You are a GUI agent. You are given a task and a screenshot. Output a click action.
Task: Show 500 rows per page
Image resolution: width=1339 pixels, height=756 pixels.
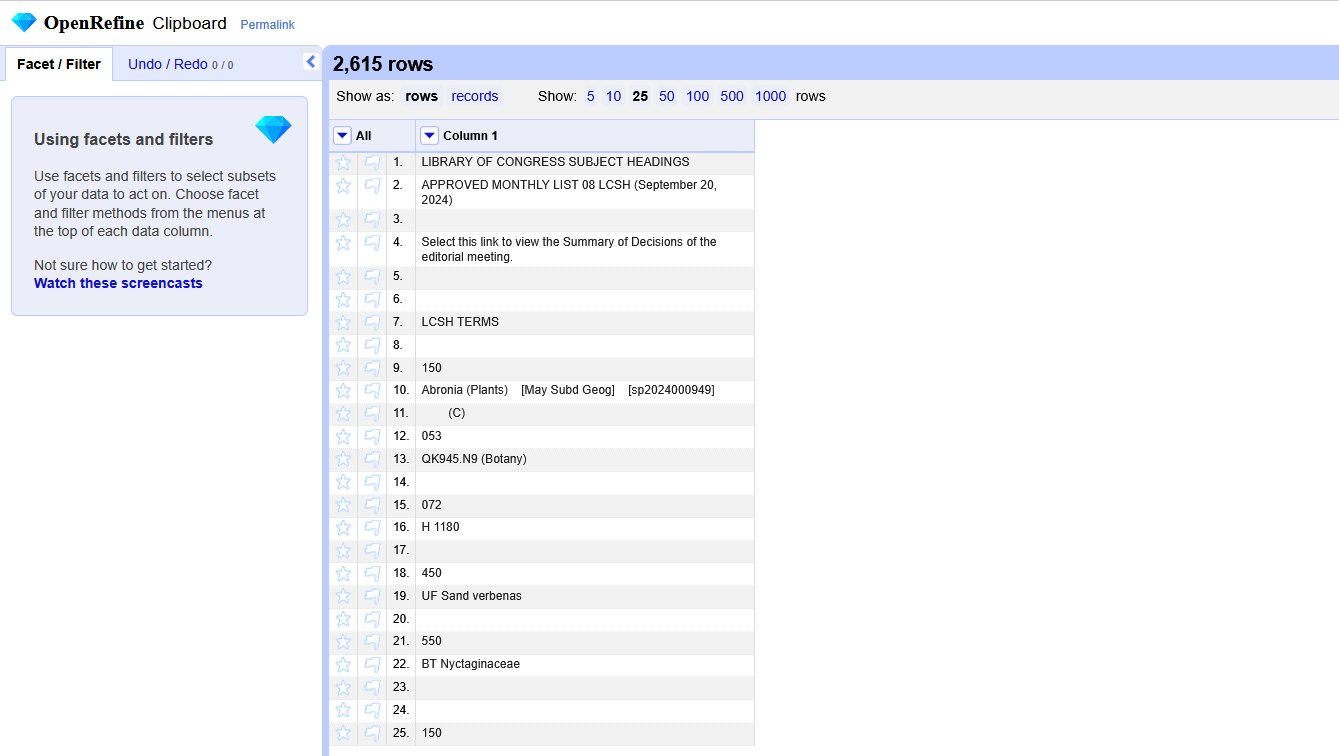click(x=732, y=96)
